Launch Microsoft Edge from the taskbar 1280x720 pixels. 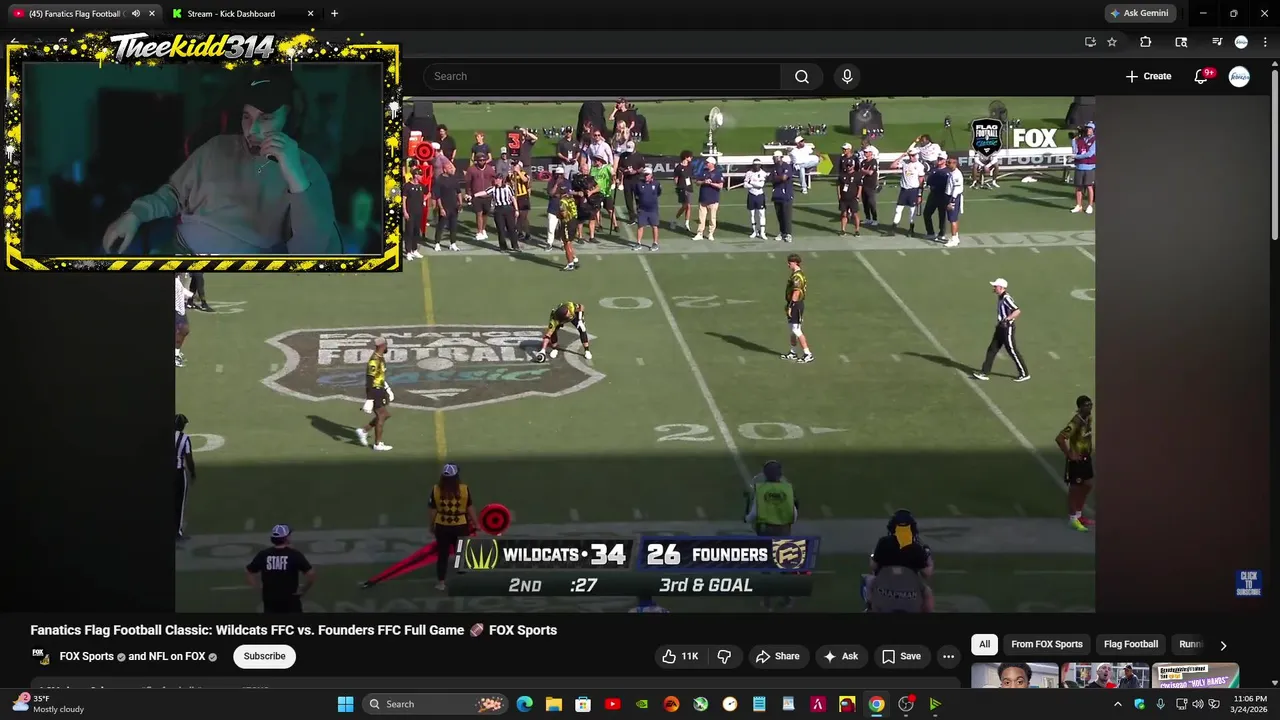pos(524,704)
